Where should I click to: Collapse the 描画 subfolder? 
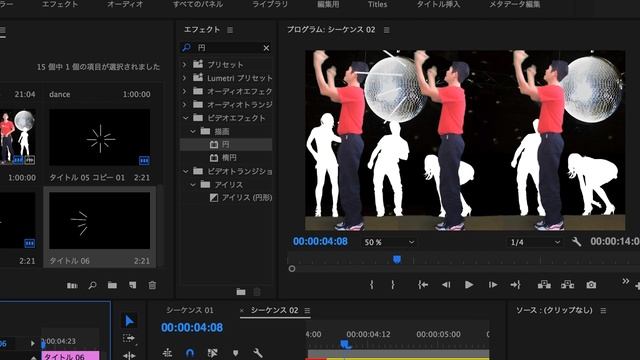tap(193, 131)
